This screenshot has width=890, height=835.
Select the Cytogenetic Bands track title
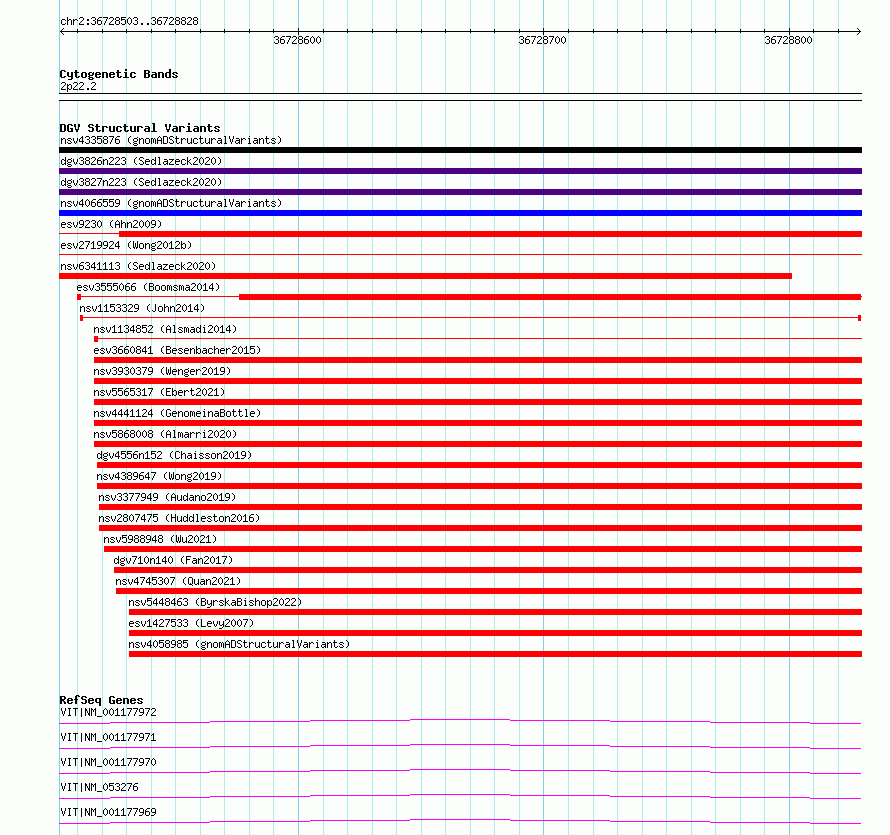119,74
